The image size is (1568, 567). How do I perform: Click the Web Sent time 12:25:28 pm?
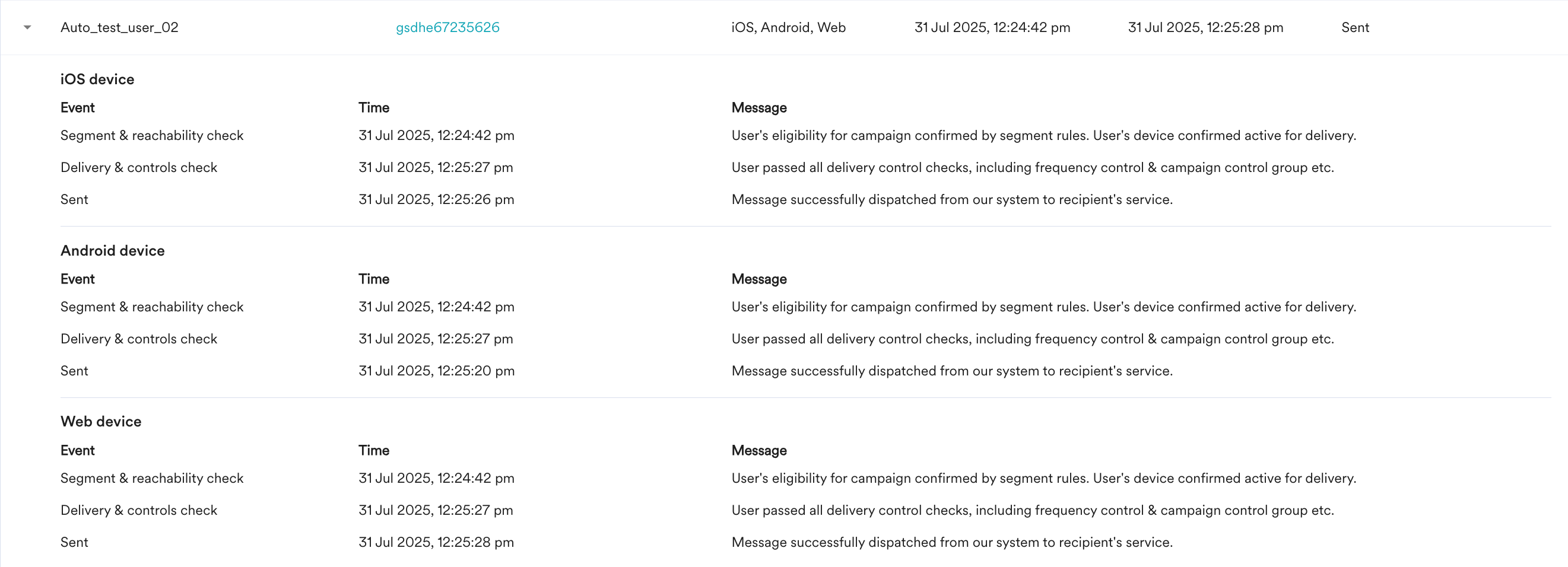436,543
